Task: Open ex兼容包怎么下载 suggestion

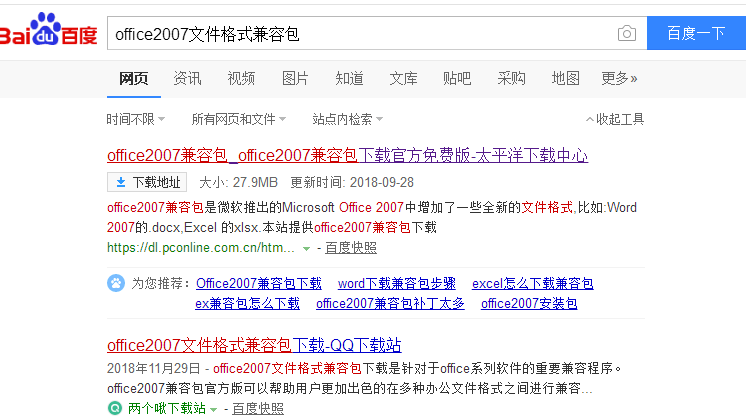Action: coord(247,303)
